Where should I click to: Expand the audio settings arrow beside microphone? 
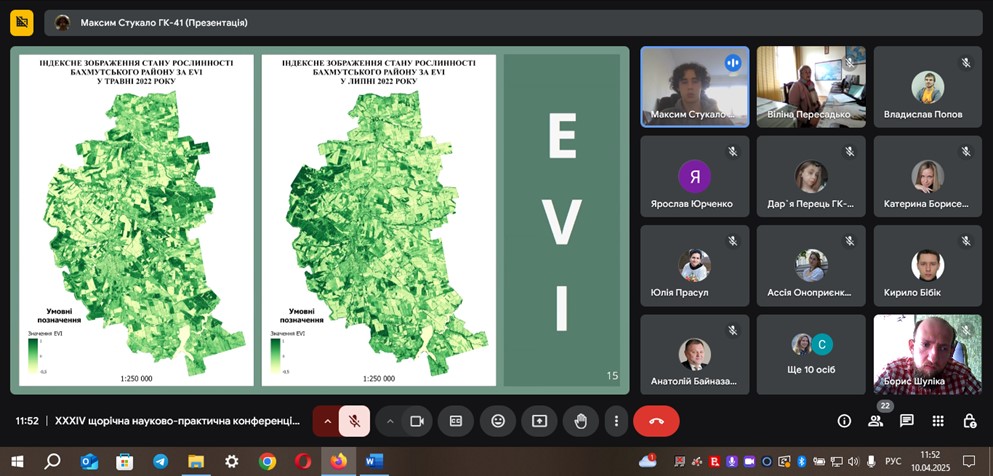point(326,421)
